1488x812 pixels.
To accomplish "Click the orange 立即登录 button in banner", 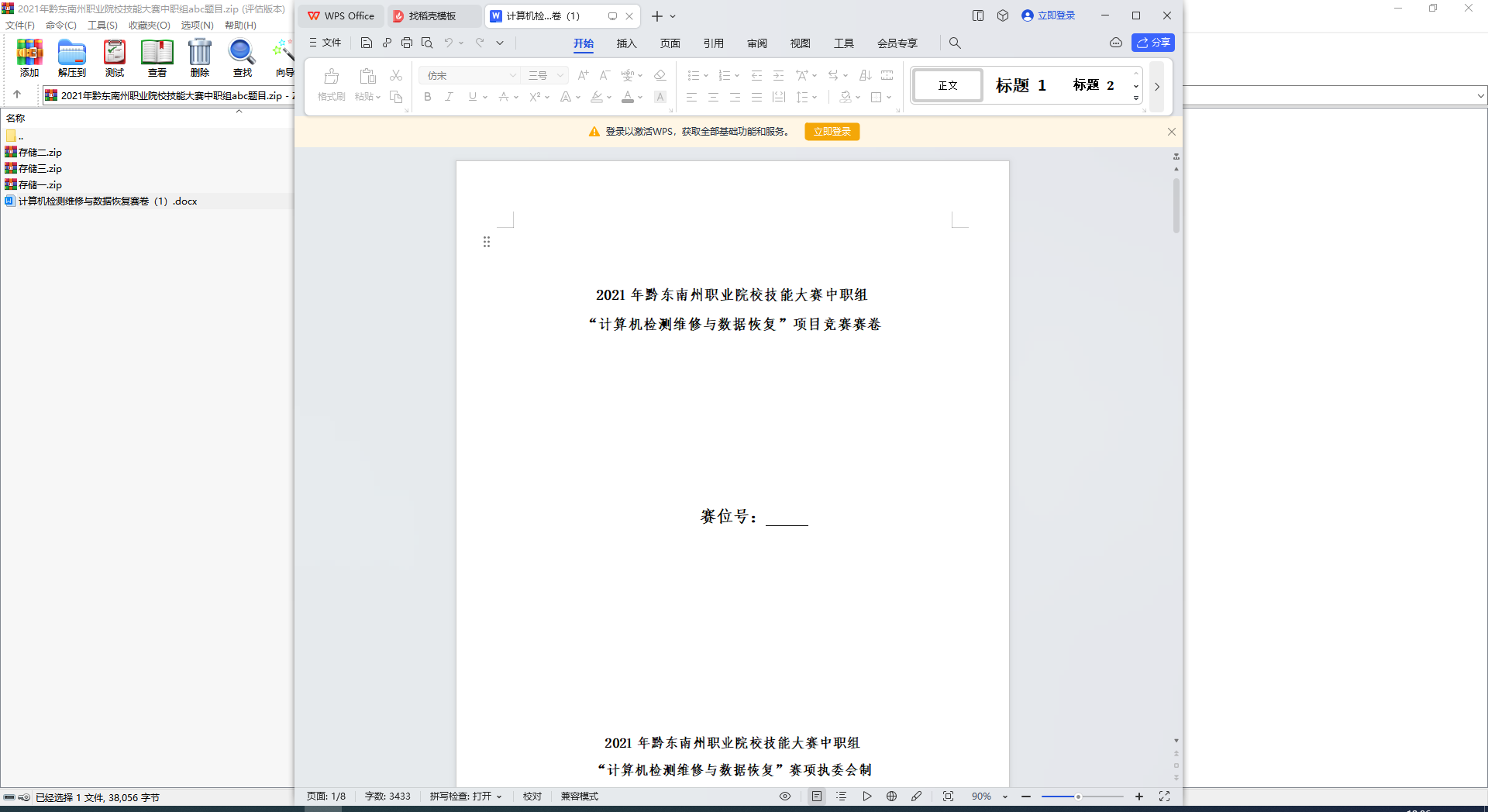I will click(832, 132).
